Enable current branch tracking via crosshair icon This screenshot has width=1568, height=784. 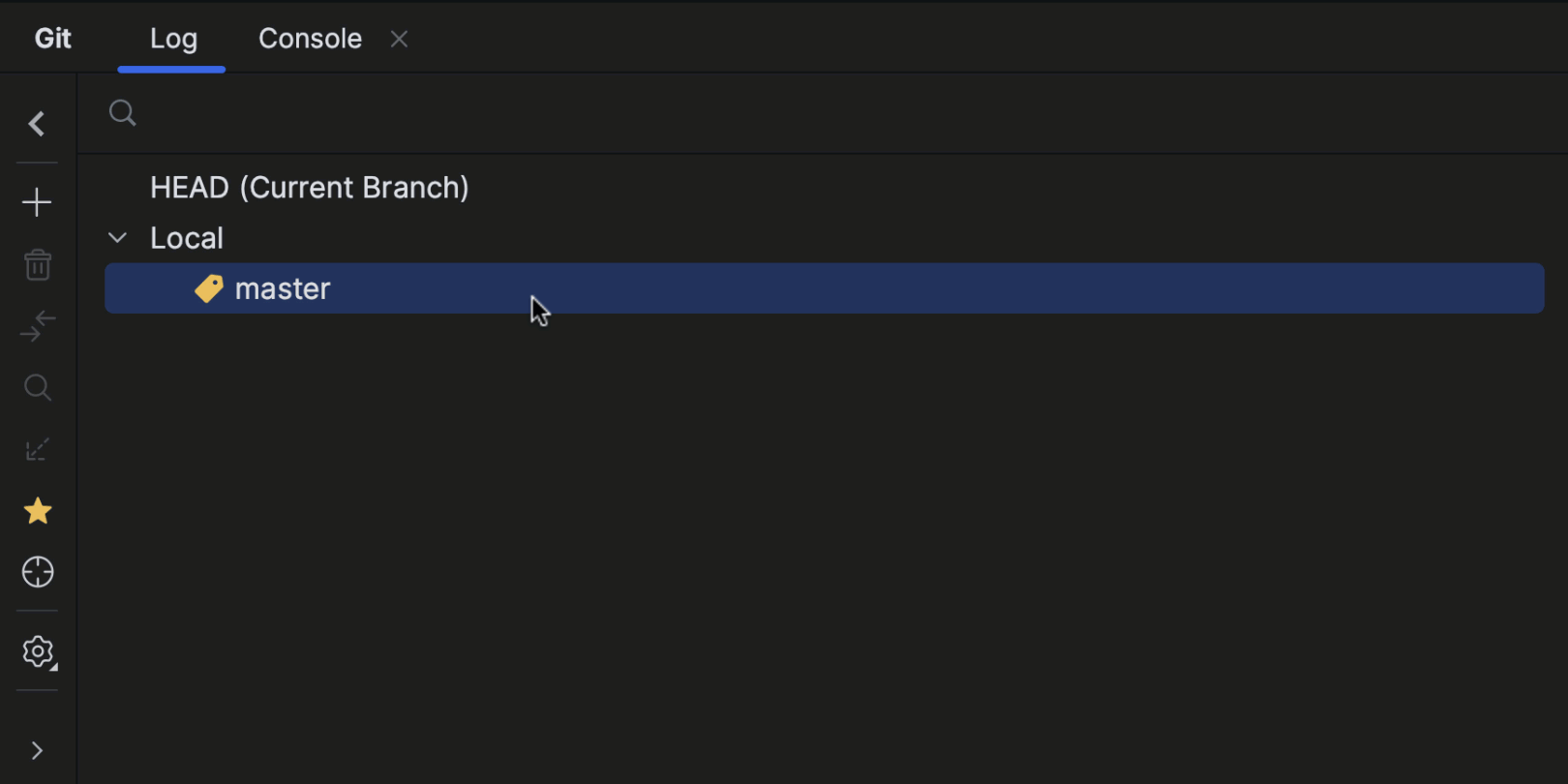37,572
